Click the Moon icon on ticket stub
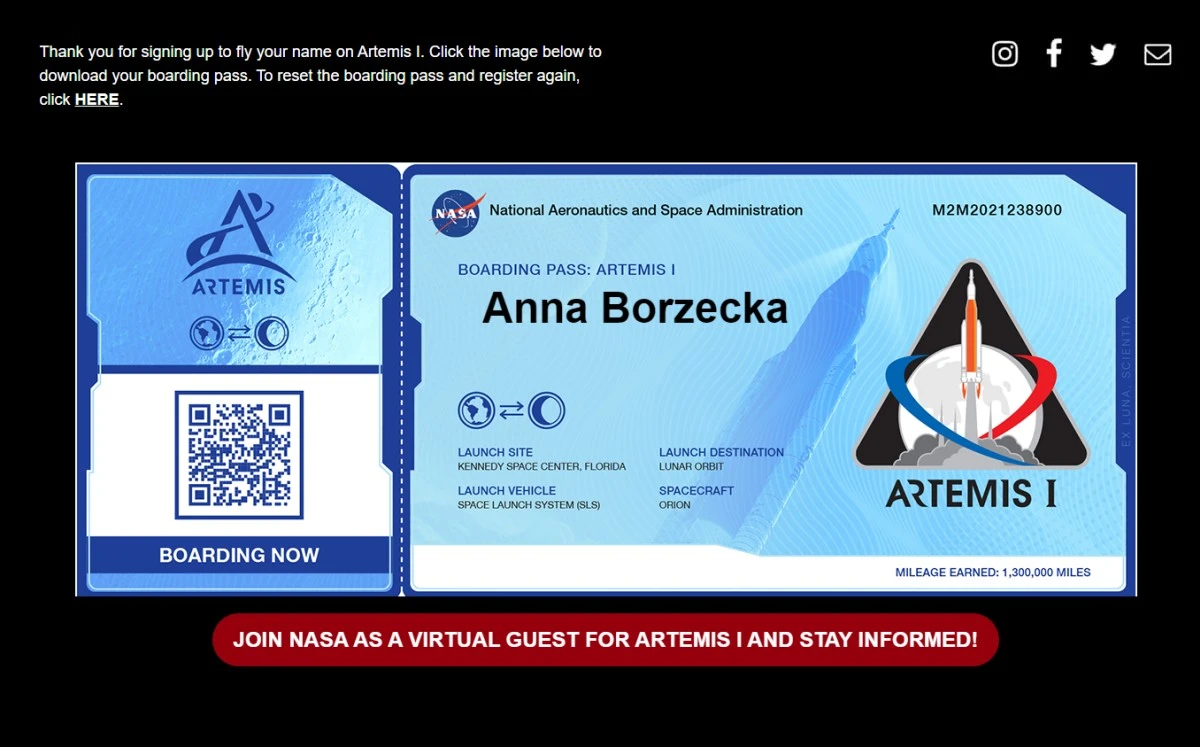The image size is (1200, 747). [271, 333]
